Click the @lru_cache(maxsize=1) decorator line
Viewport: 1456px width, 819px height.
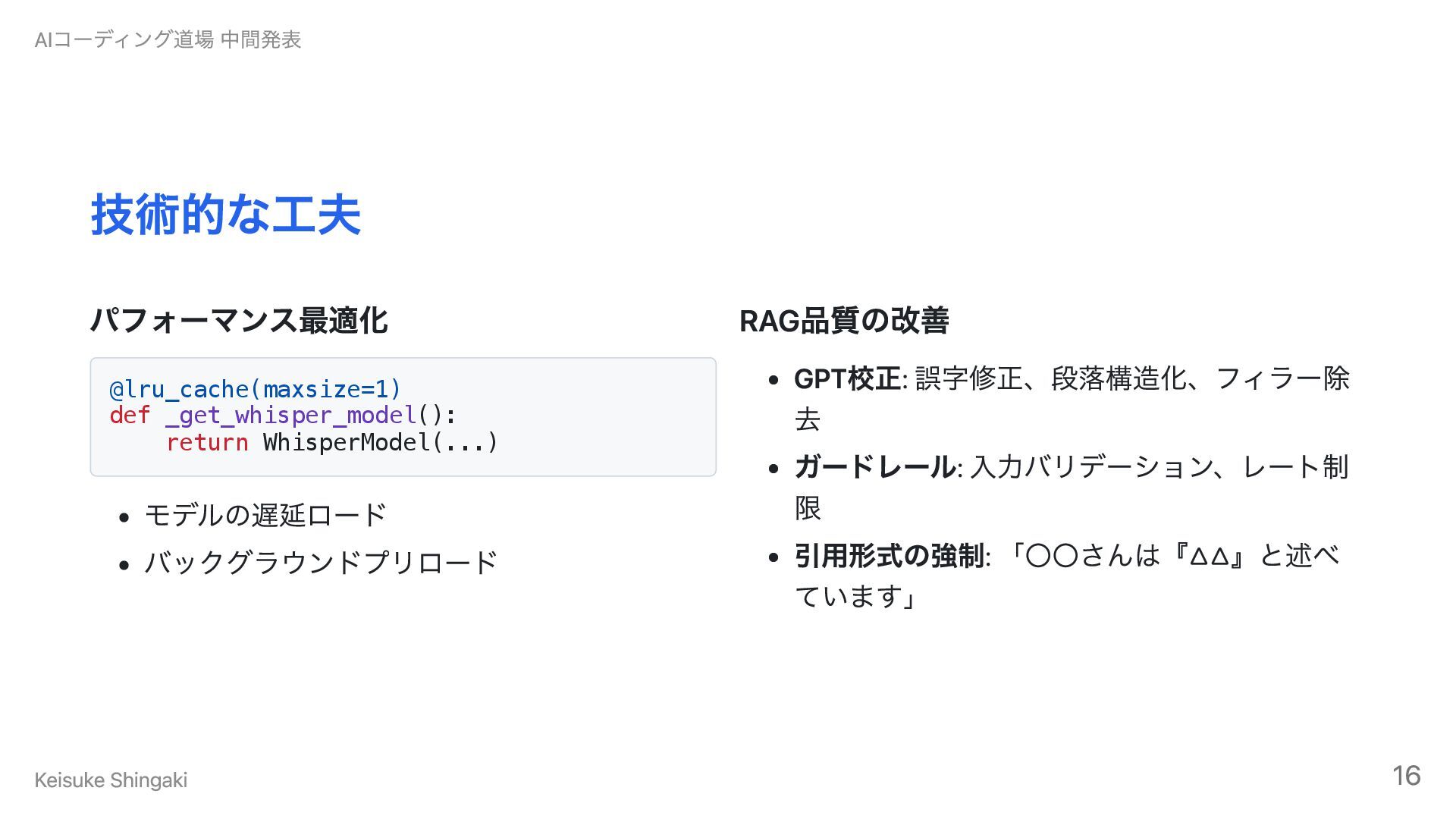255,389
